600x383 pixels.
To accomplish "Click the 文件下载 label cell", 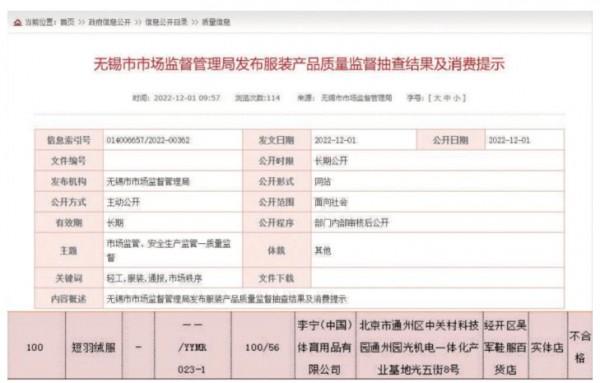I will 276,278.
